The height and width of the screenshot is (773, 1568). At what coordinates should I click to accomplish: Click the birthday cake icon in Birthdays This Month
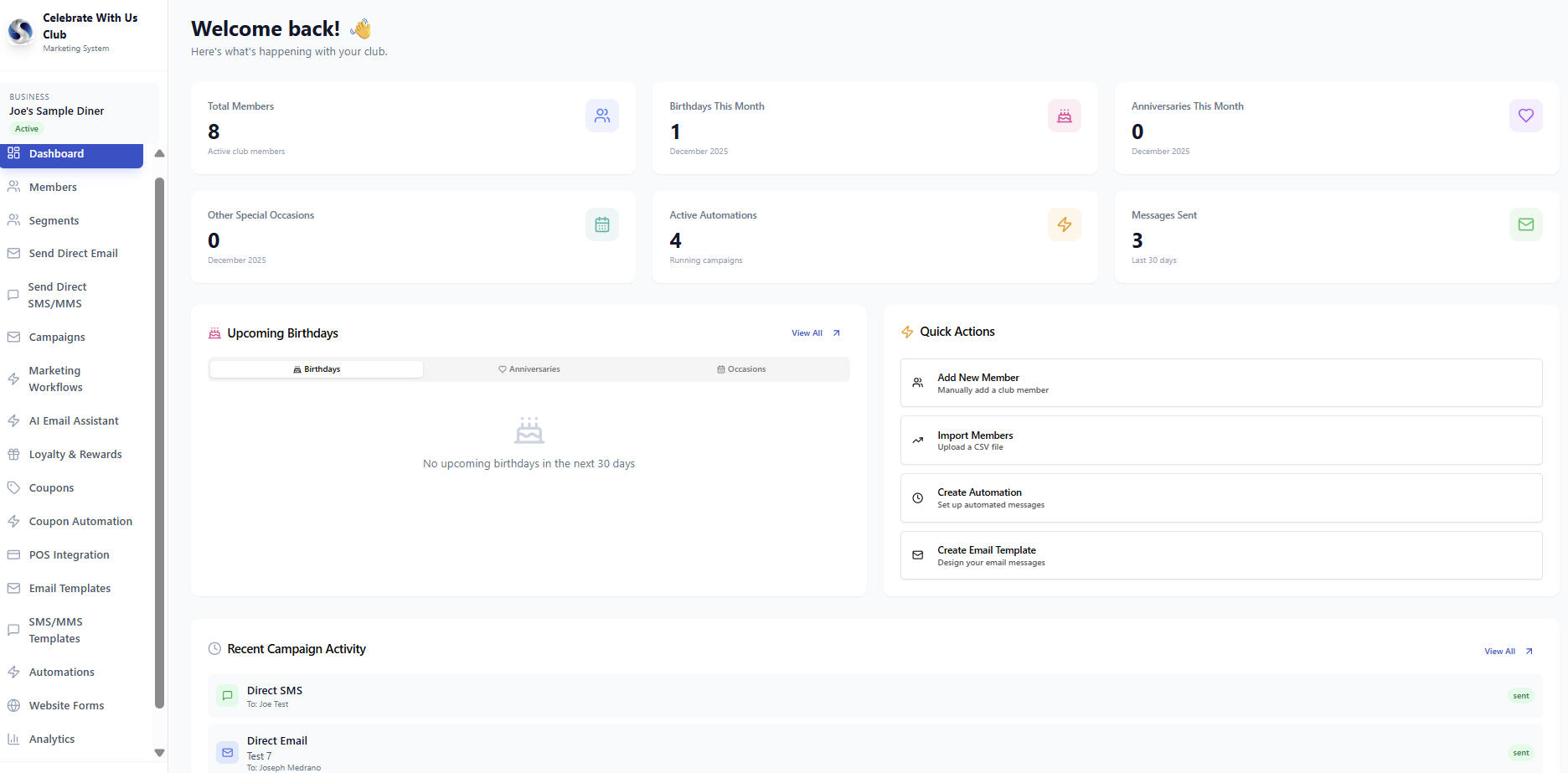(1064, 116)
